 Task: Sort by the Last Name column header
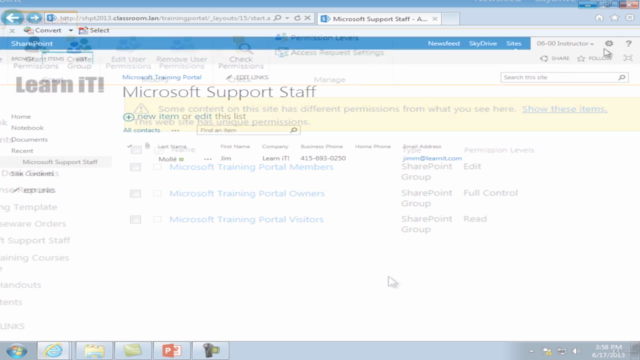pos(172,146)
